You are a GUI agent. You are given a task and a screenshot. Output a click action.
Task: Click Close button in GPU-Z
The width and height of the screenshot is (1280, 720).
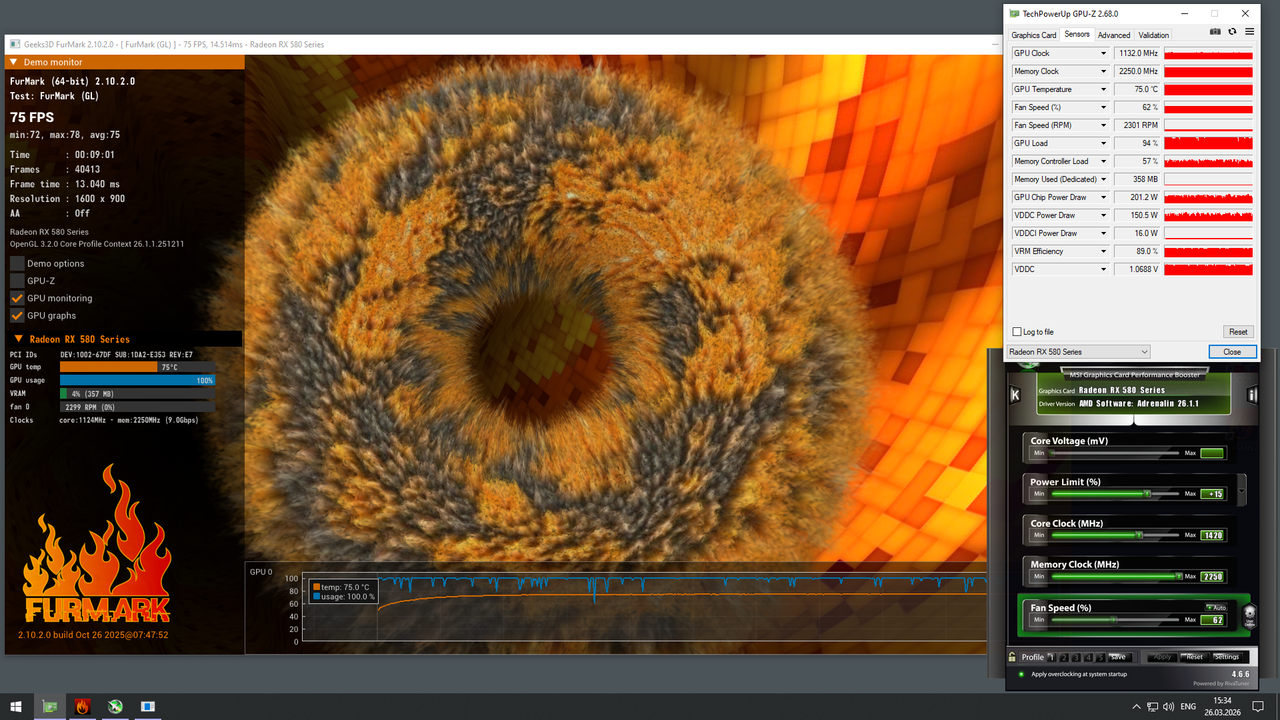pyautogui.click(x=1232, y=352)
